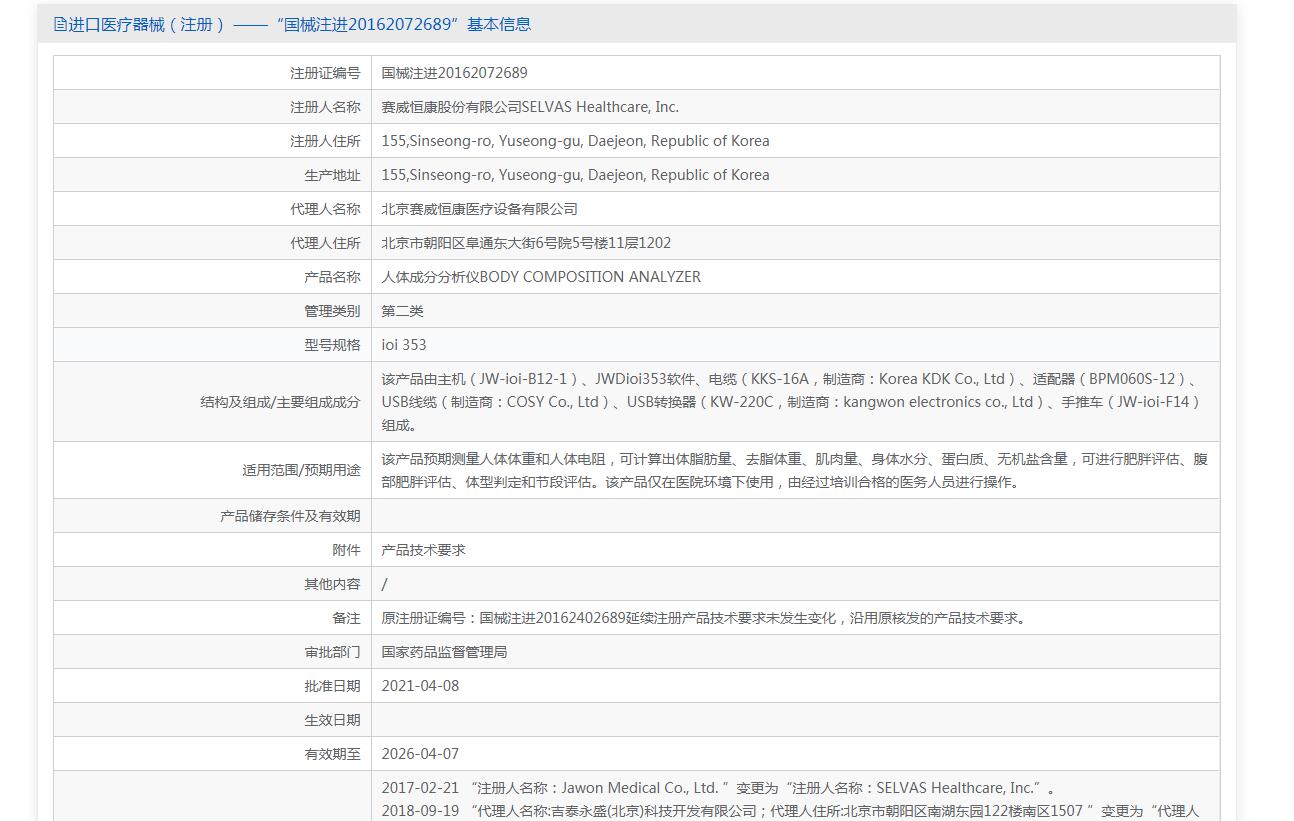Click the approval department 国家药品监督管理局
The image size is (1294, 821).
[x=444, y=652]
